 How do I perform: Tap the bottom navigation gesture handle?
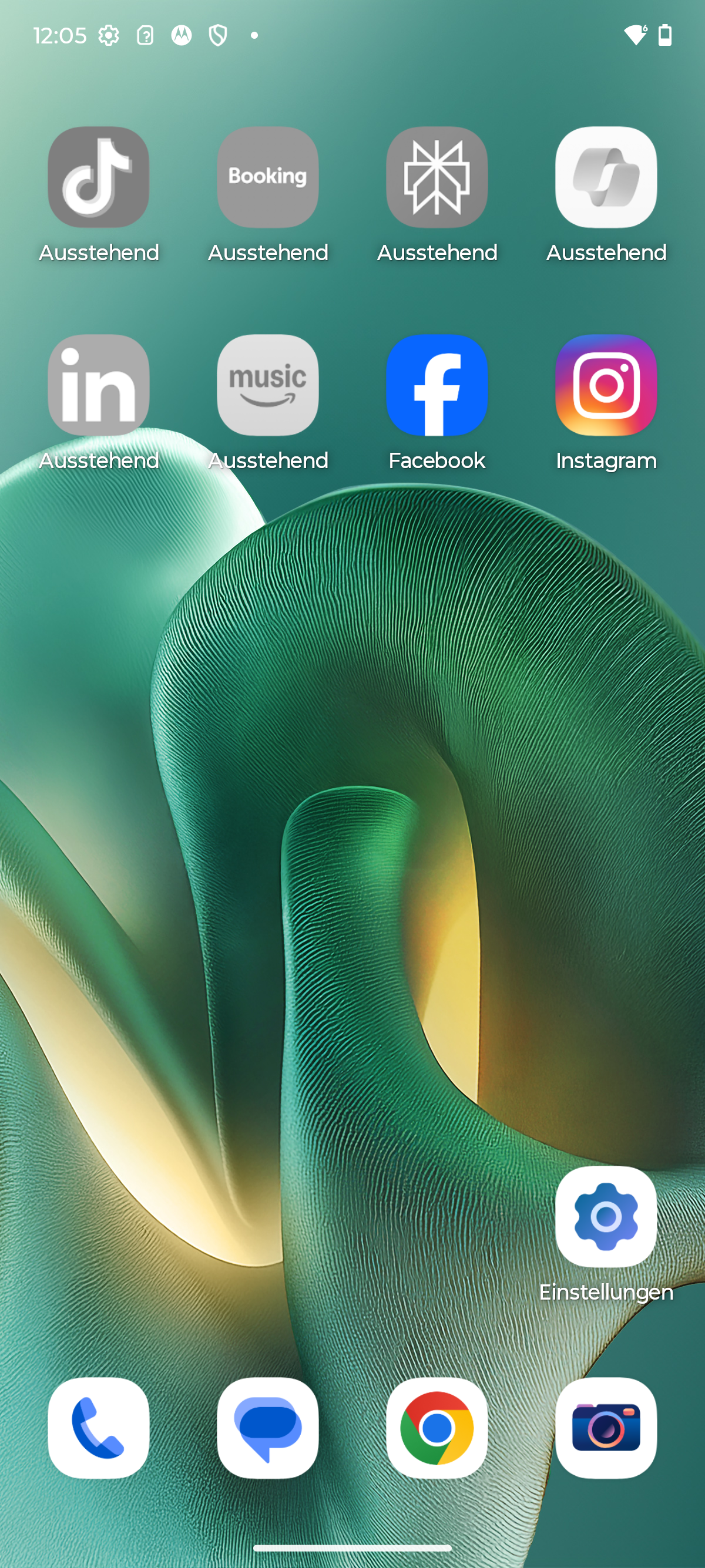pos(352,1549)
